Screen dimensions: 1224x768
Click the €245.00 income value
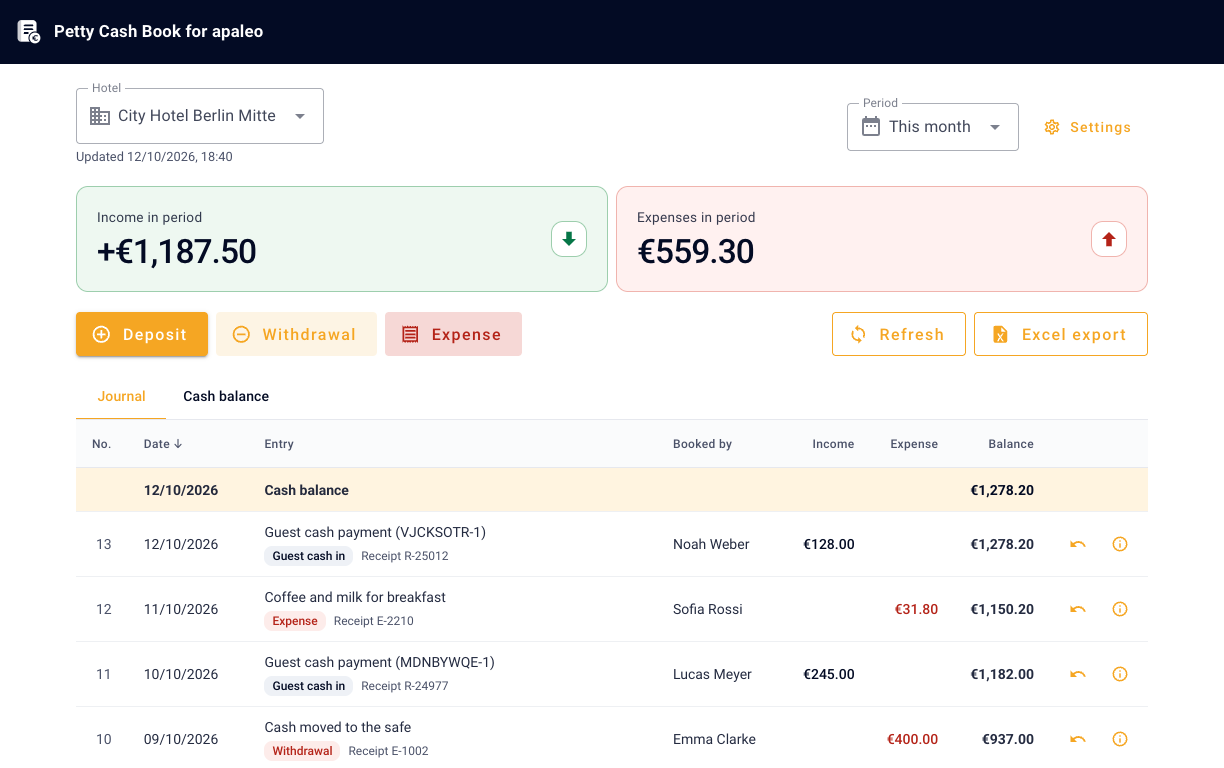tap(829, 674)
